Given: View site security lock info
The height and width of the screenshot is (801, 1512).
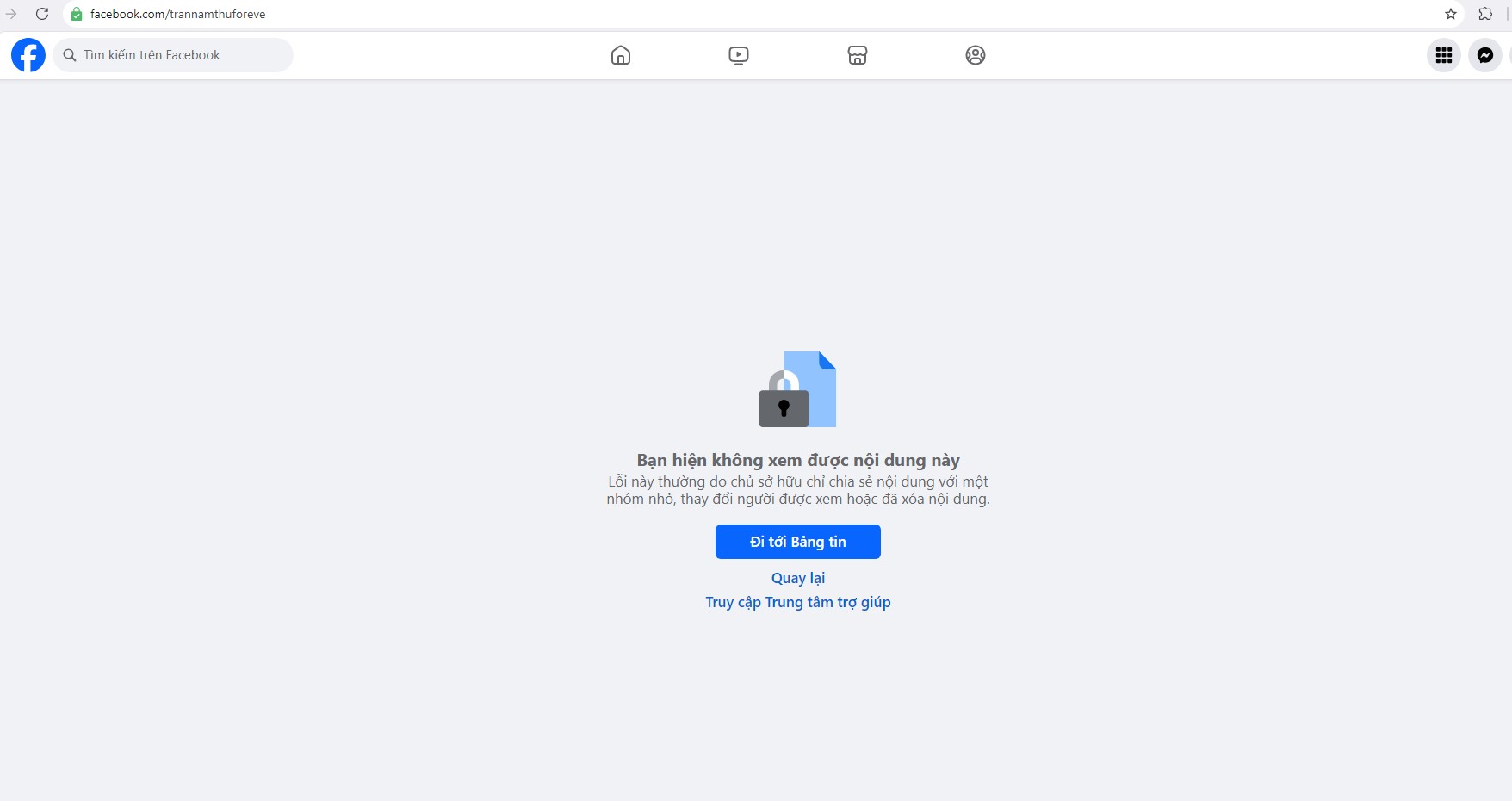Looking at the screenshot, I should tap(77, 14).
